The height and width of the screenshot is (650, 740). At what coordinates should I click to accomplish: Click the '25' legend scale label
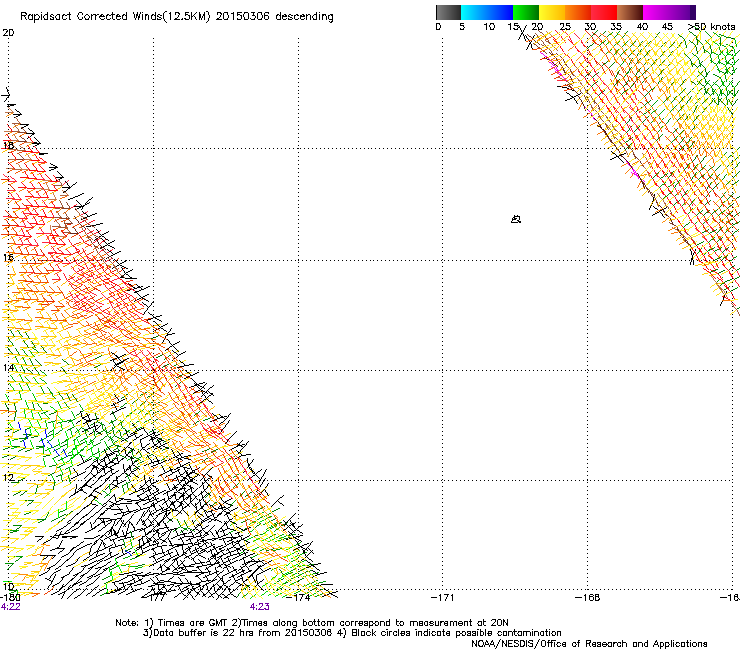(x=565, y=27)
